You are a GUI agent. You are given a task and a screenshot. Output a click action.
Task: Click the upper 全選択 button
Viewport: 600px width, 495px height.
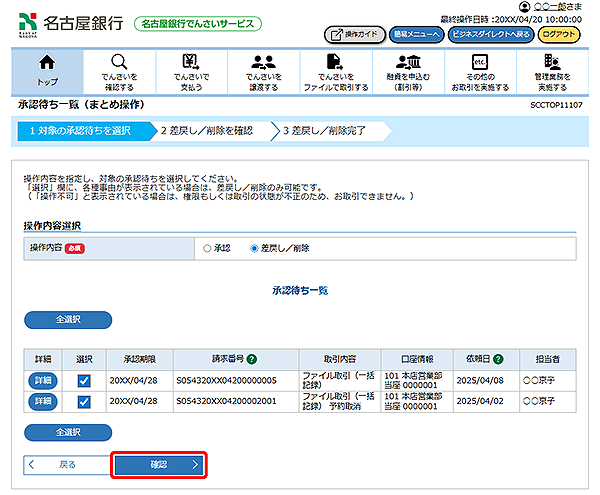[66, 320]
